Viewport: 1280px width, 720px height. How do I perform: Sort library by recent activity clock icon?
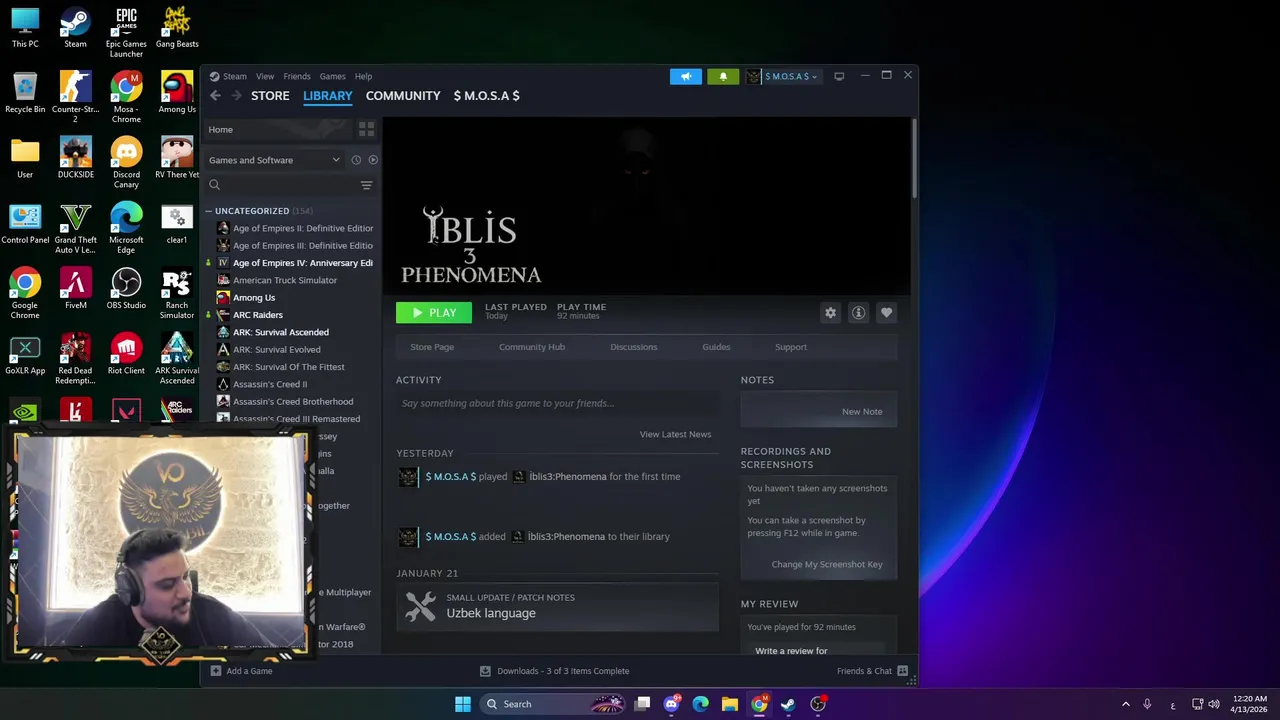(x=356, y=160)
